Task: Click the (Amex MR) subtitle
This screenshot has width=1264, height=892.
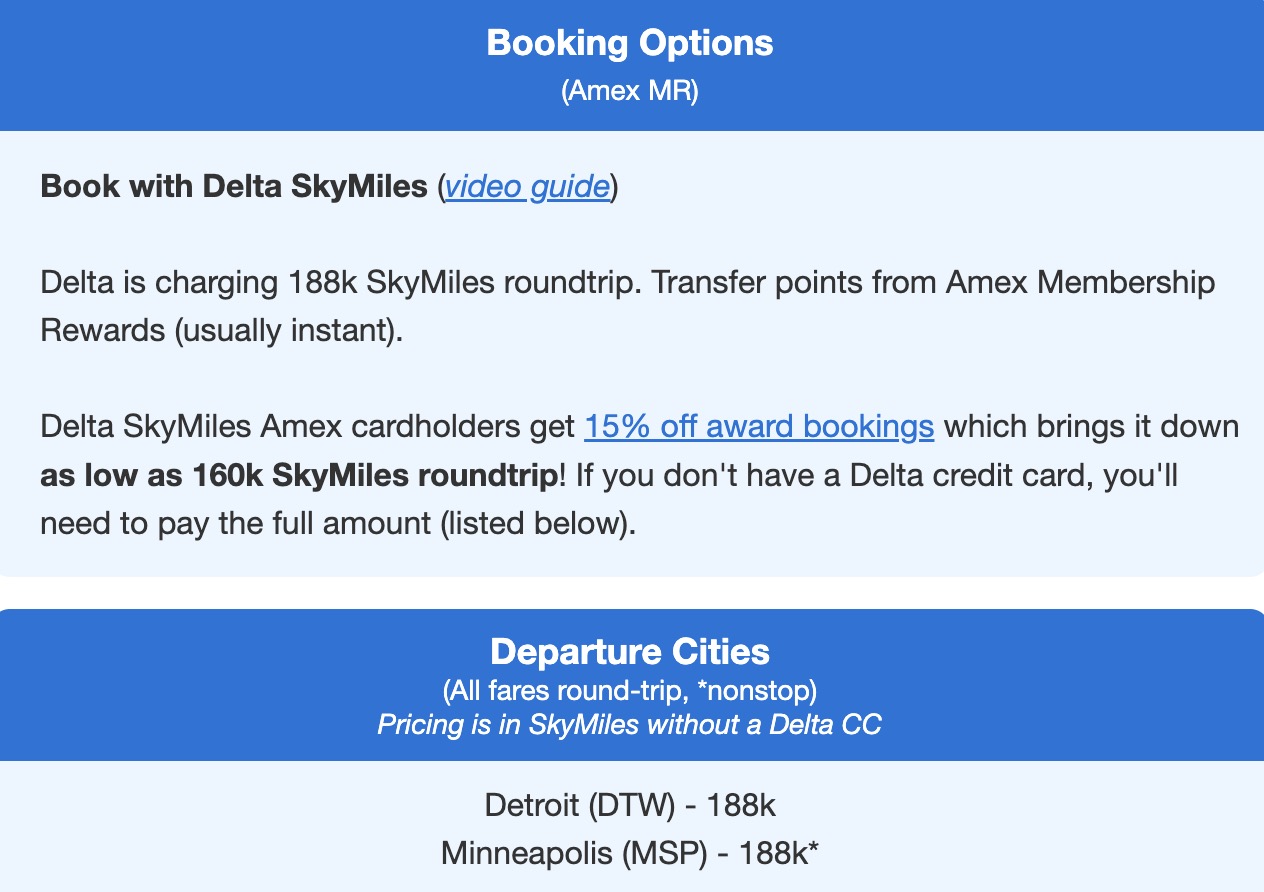Action: click(630, 91)
